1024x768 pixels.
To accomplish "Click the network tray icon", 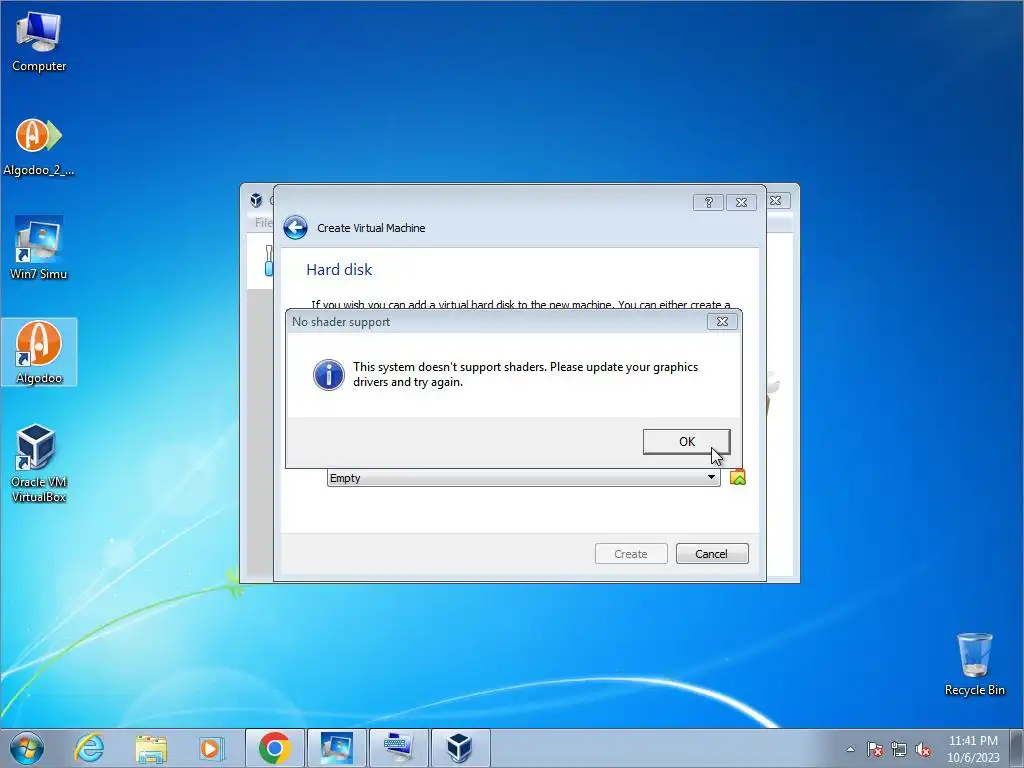I will [x=899, y=749].
